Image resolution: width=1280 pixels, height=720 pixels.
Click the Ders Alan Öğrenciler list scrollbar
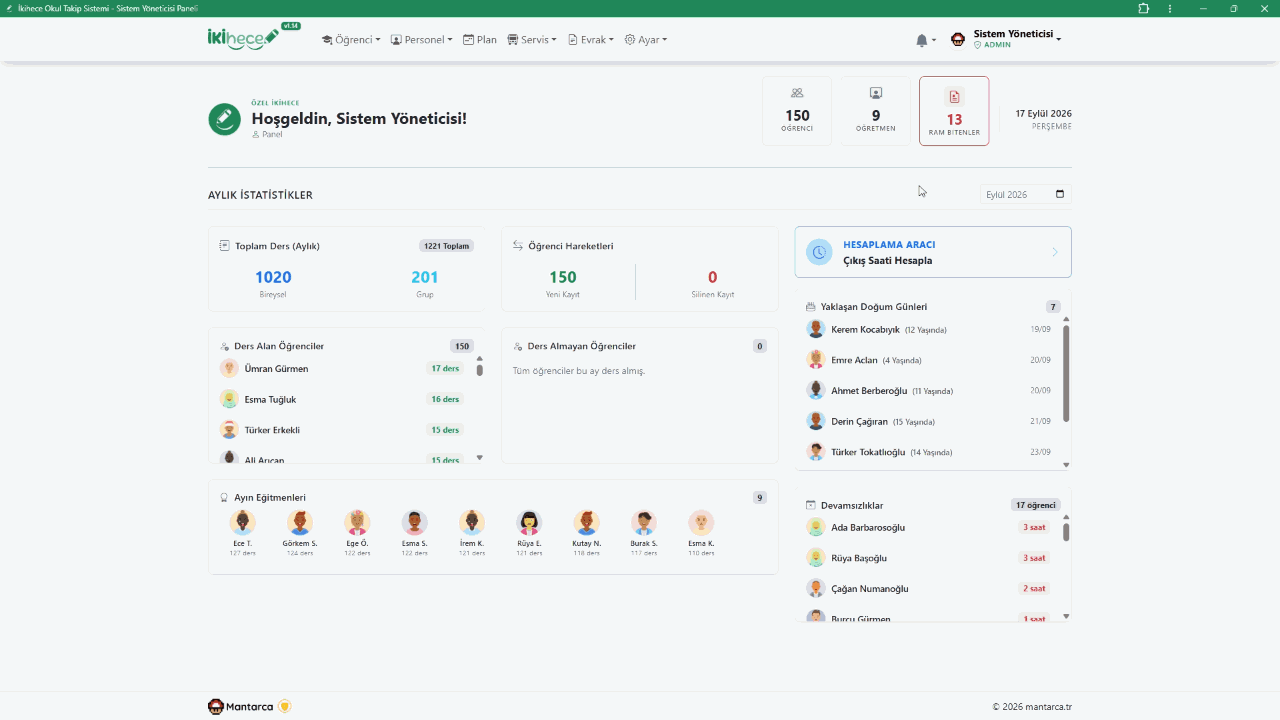(x=480, y=408)
